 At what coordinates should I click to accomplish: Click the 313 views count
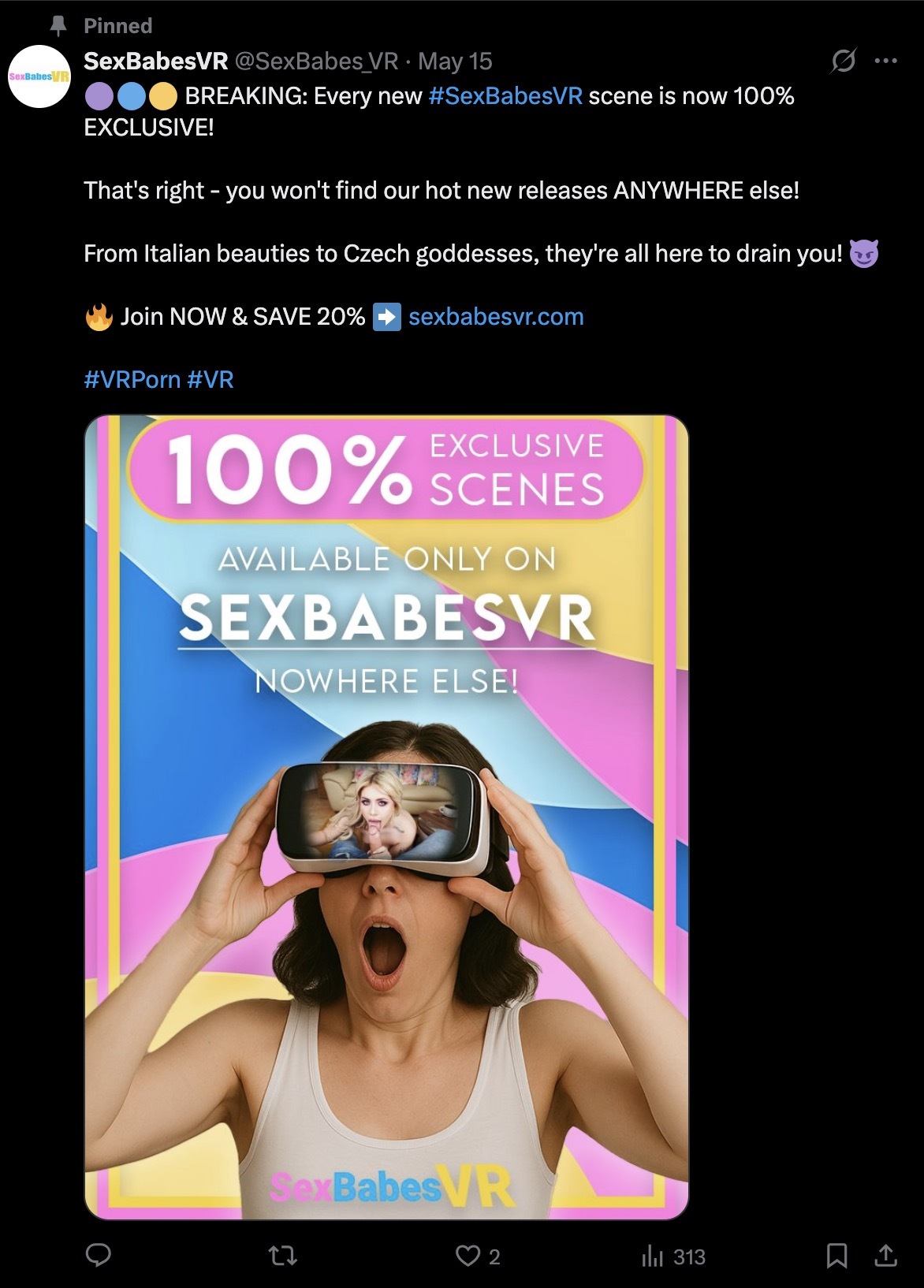click(689, 1256)
